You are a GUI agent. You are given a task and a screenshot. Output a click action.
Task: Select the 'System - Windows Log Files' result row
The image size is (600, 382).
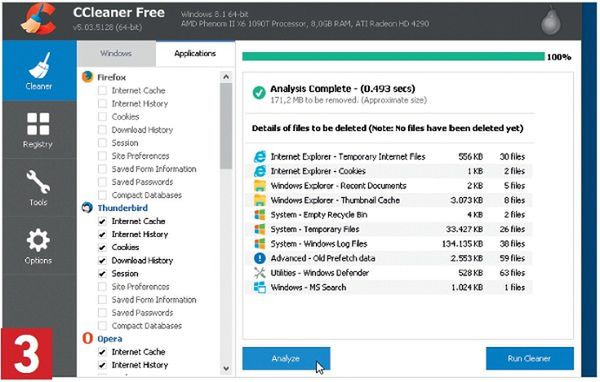pos(389,244)
